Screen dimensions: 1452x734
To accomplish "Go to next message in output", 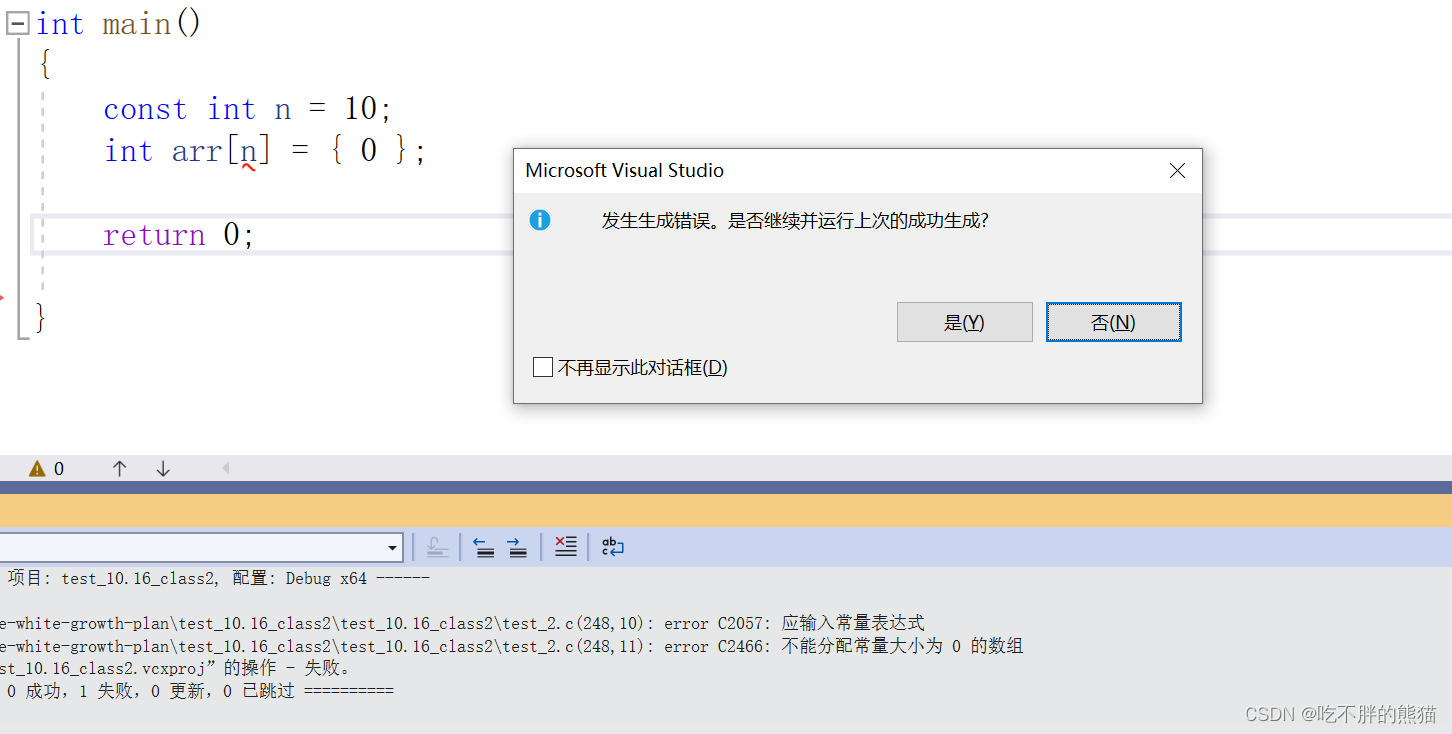I will coord(517,547).
